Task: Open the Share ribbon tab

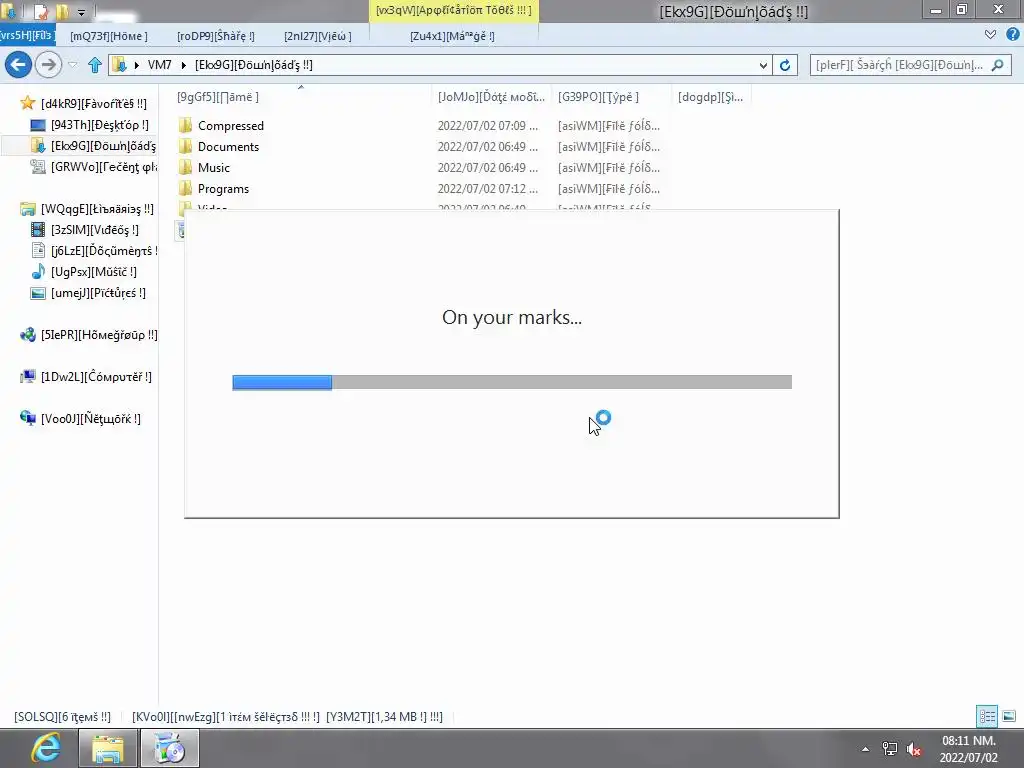Action: 216,36
